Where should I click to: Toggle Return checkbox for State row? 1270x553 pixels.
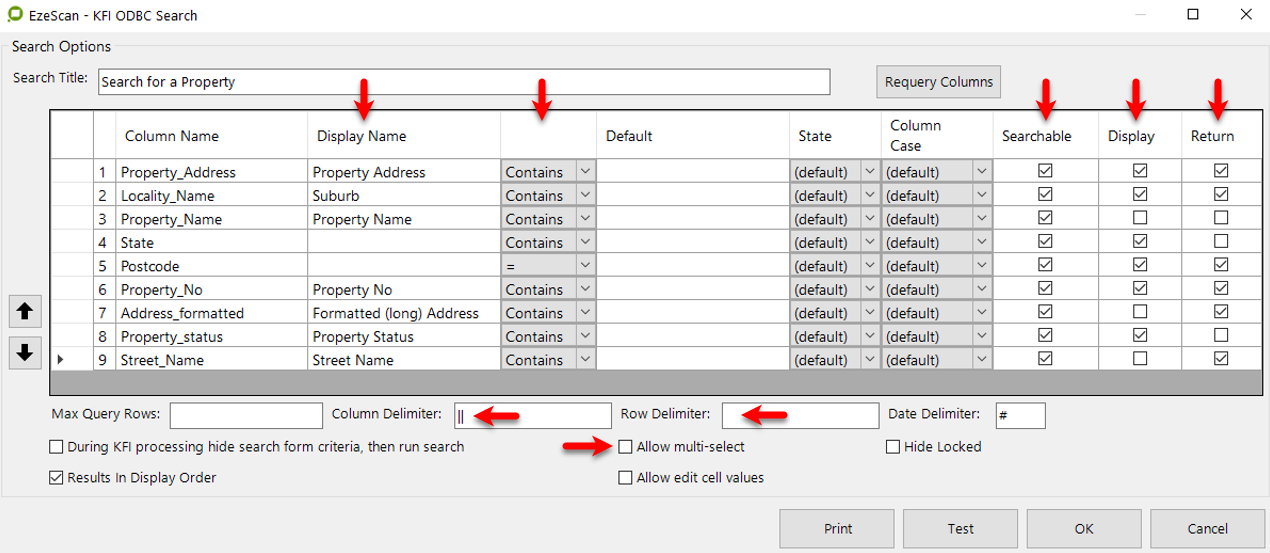coord(1220,241)
